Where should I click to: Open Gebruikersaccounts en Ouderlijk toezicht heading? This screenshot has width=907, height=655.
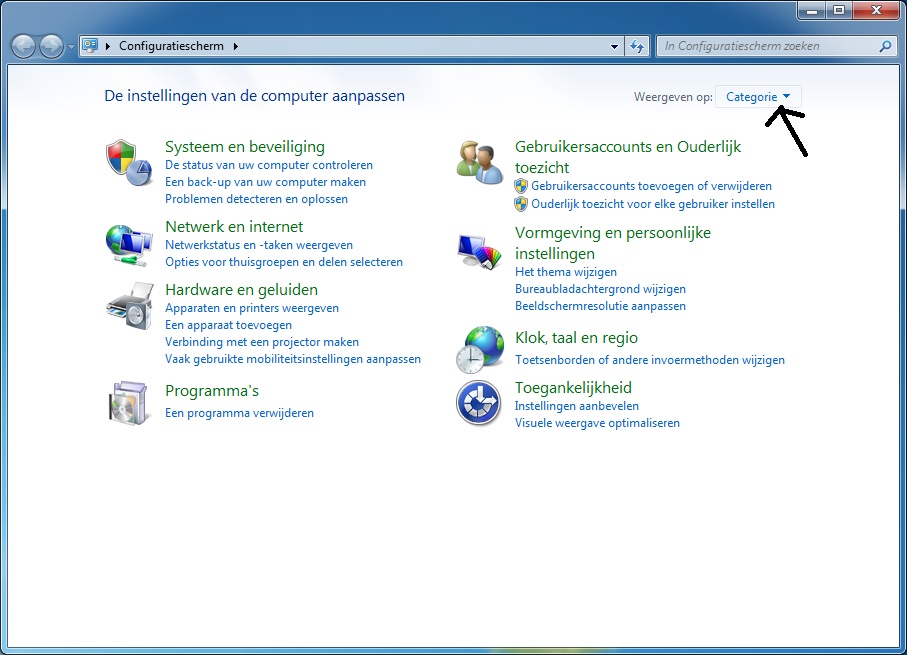(628, 157)
